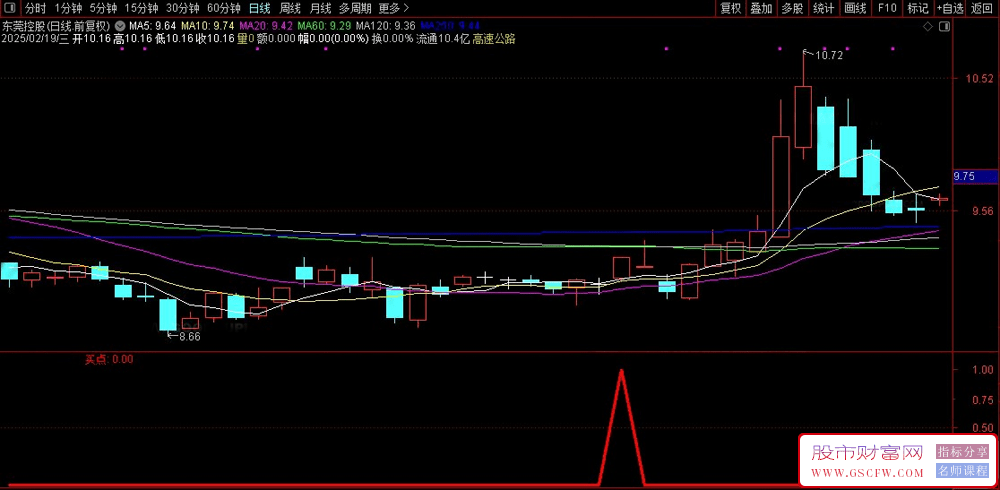Open the 统计 statistics tool

(823, 8)
